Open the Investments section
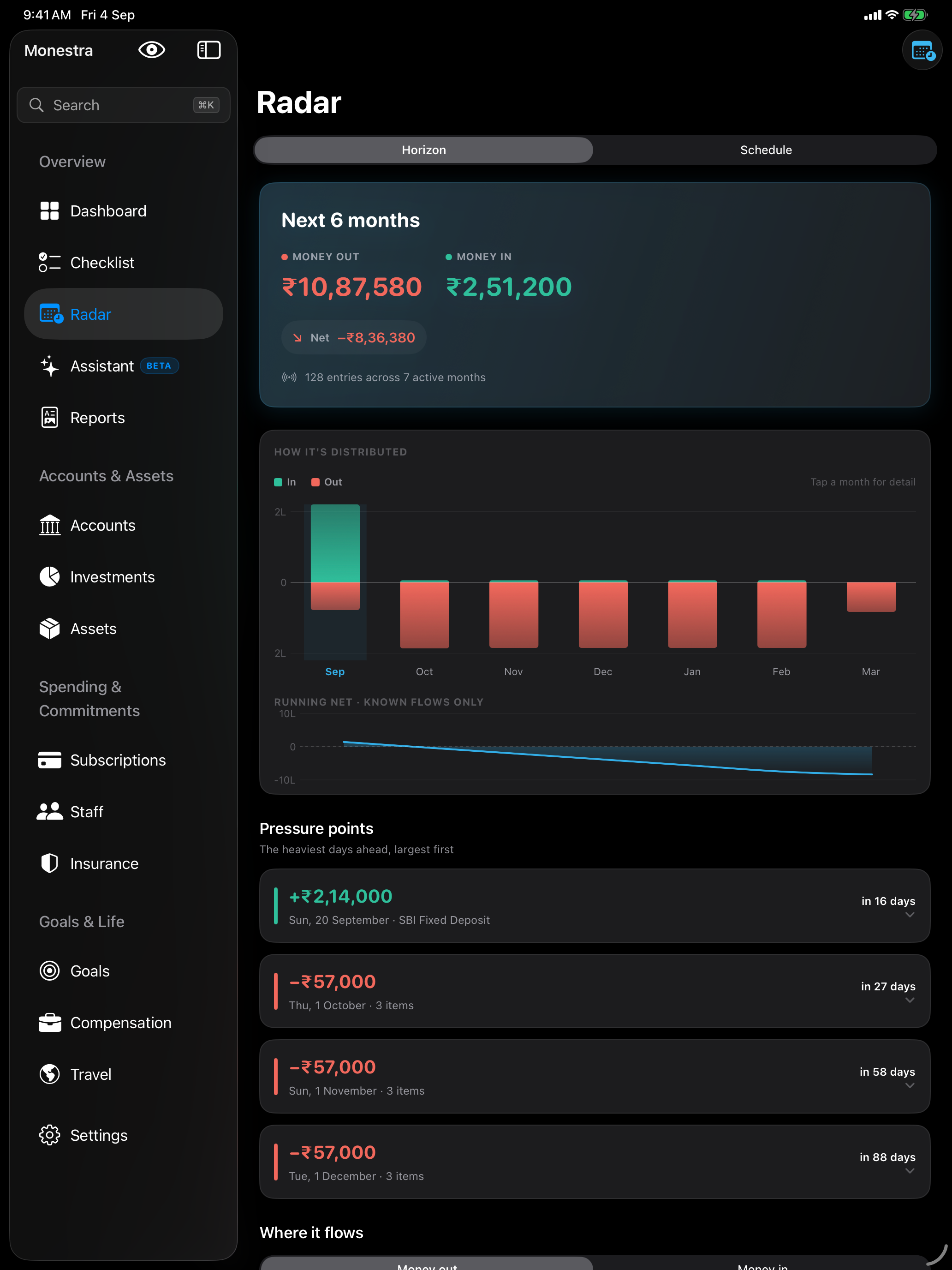The width and height of the screenshot is (952, 1270). tap(123, 577)
